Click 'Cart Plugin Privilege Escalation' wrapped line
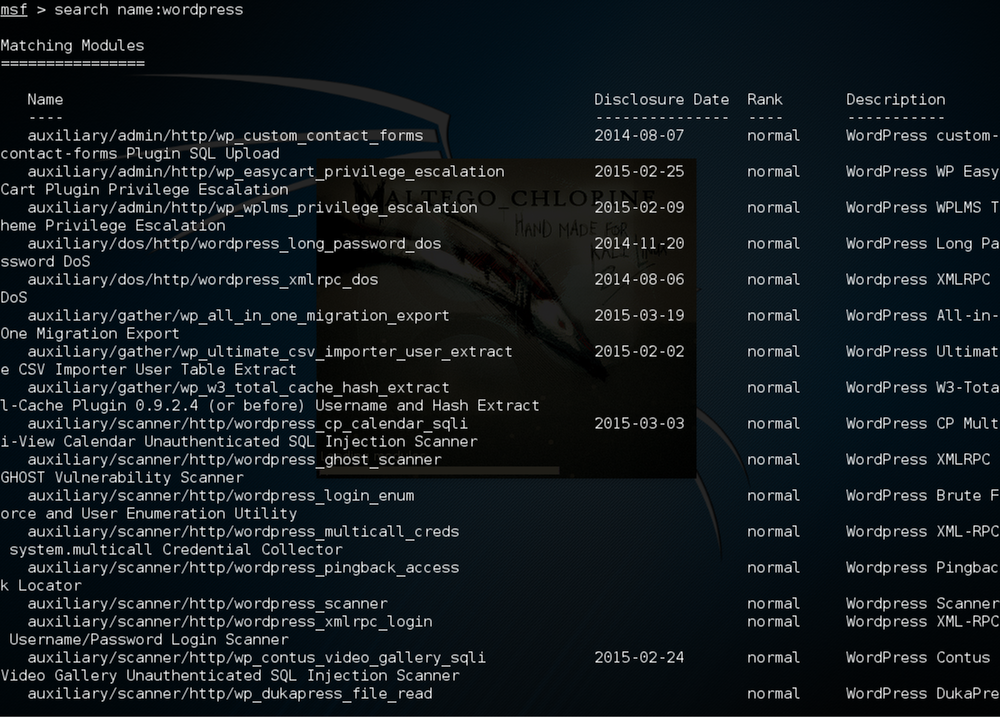The width and height of the screenshot is (1000, 717). (x=144, y=189)
